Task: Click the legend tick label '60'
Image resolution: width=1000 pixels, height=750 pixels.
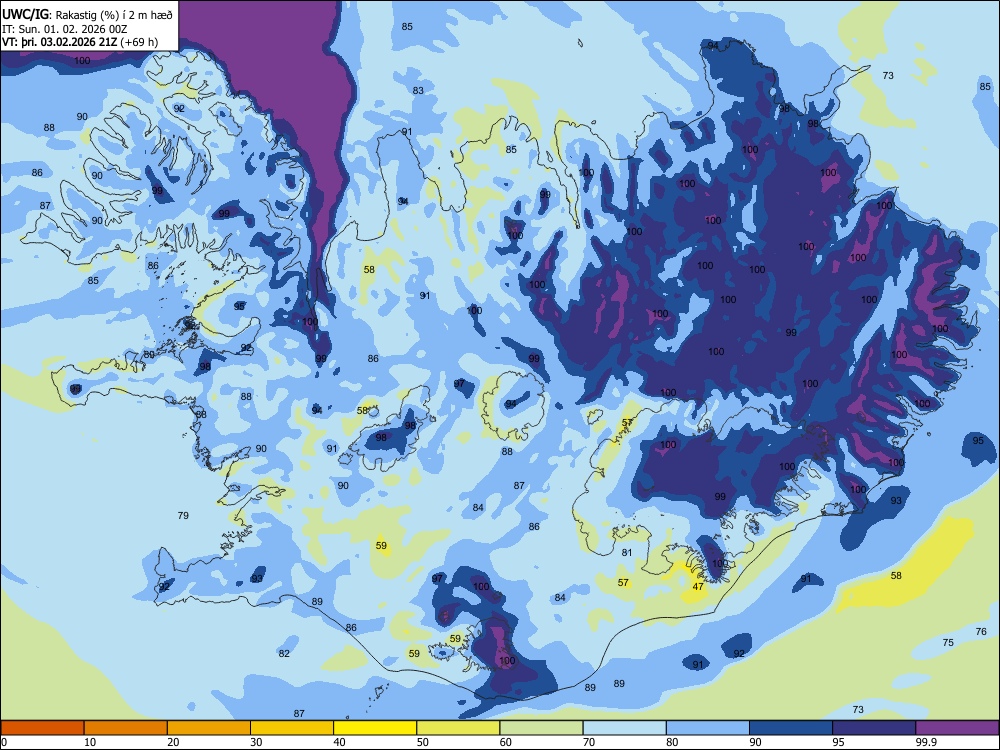Action: [x=506, y=742]
